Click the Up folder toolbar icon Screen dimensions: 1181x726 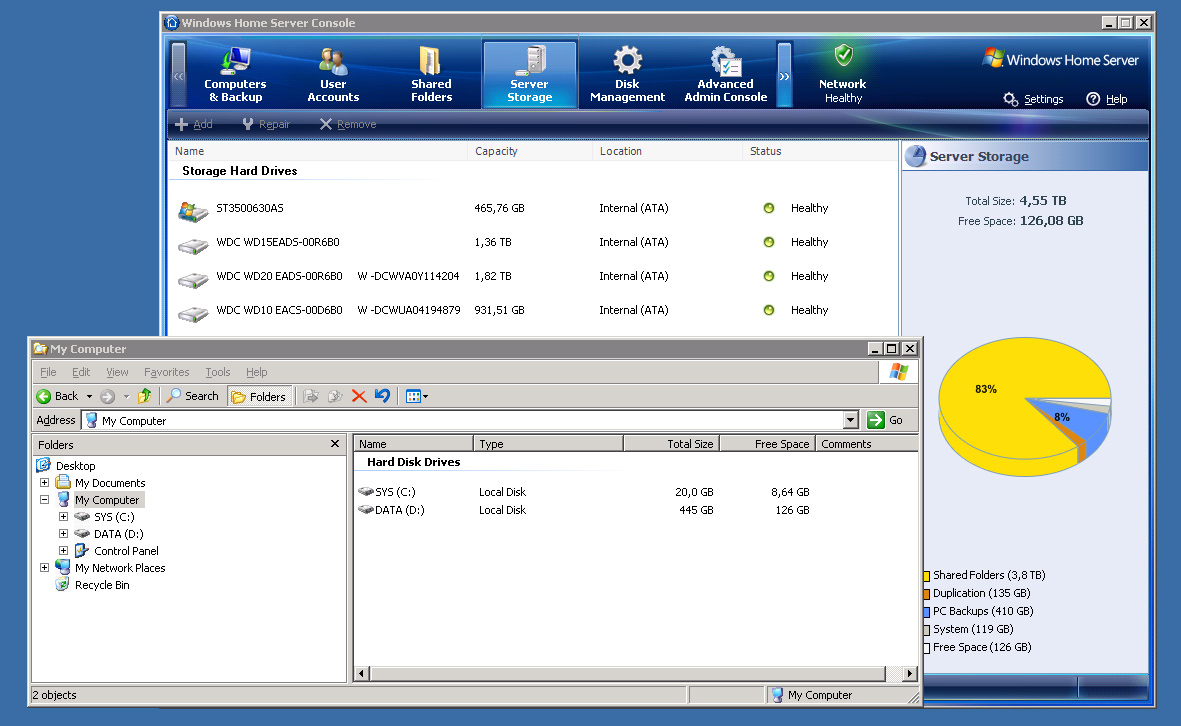(145, 396)
